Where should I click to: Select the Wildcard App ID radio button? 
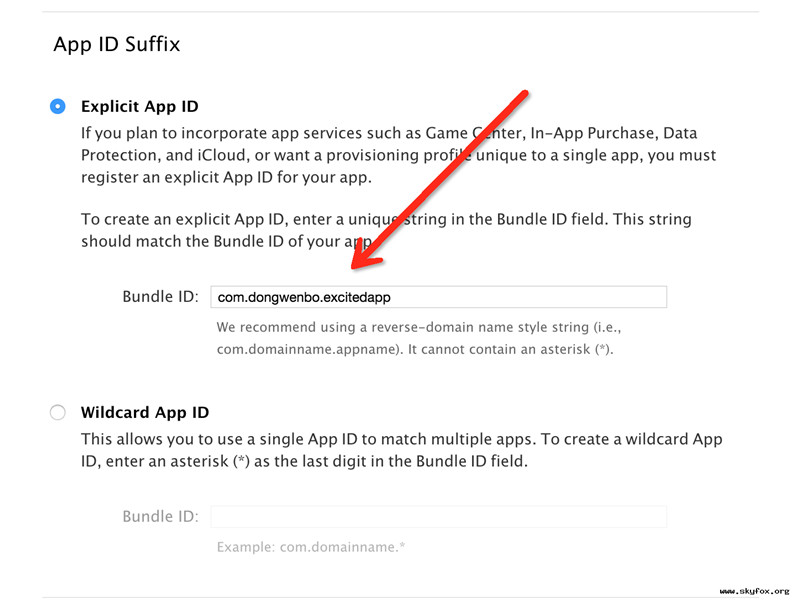(58, 412)
